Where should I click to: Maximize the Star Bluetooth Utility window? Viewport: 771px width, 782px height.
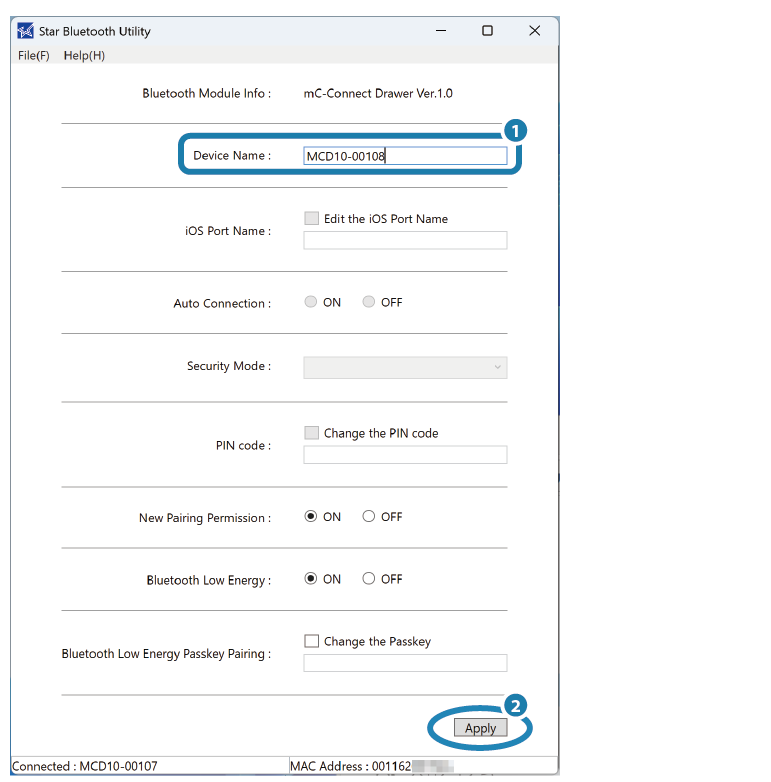point(487,31)
